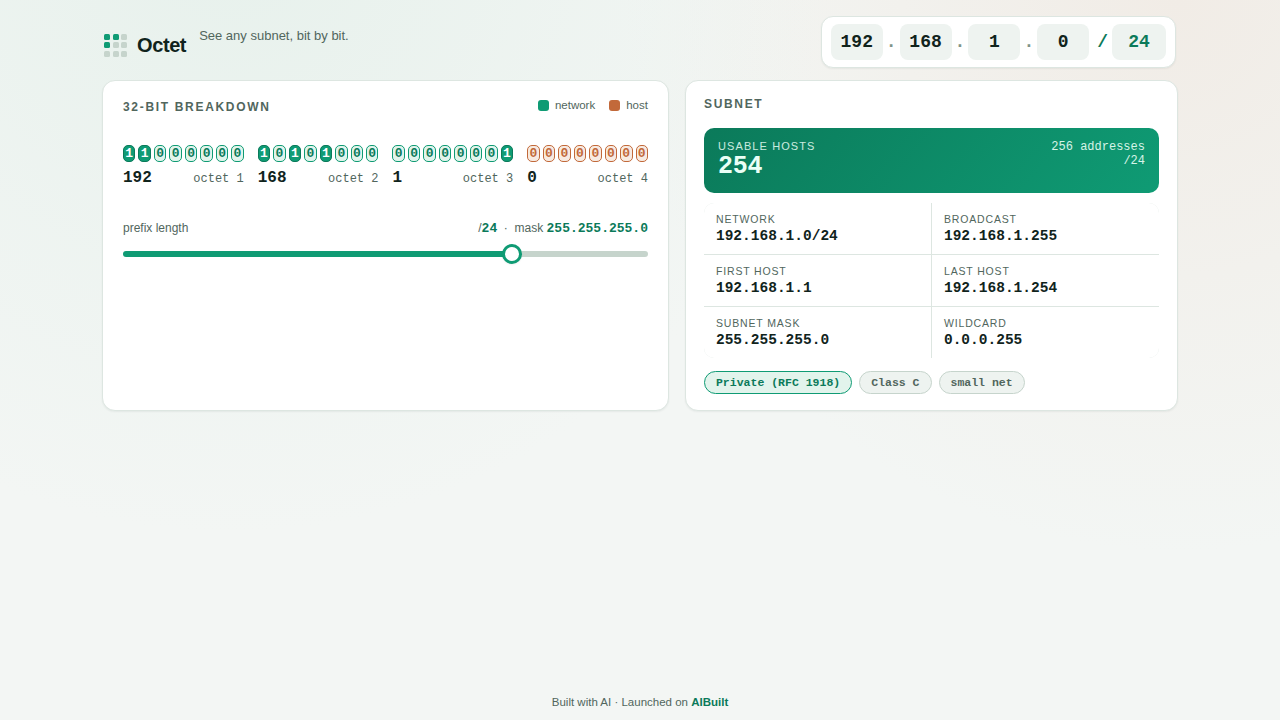Focus the first octet input showing 192
Image resolution: width=1280 pixels, height=720 pixels.
coord(857,42)
